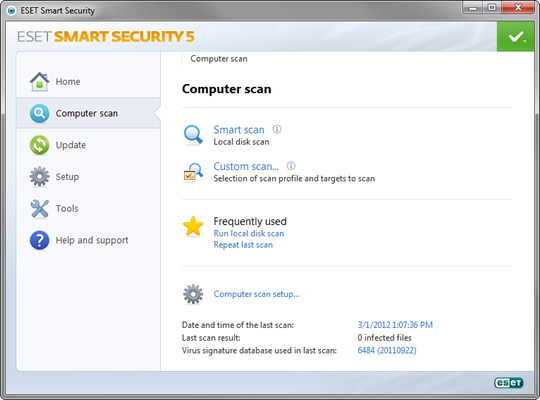The width and height of the screenshot is (540, 400).
Task: Click the 'Frequently used' heading
Action: coord(250,221)
